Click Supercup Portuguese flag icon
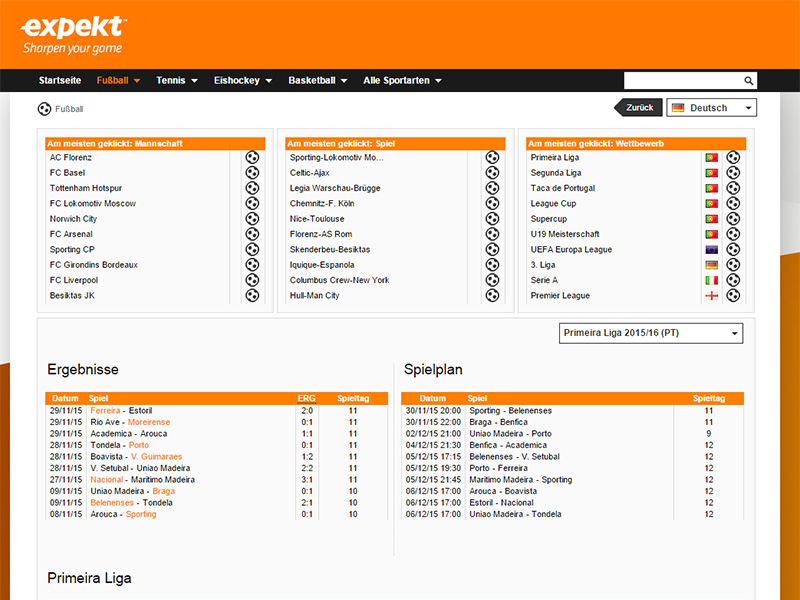 point(712,219)
